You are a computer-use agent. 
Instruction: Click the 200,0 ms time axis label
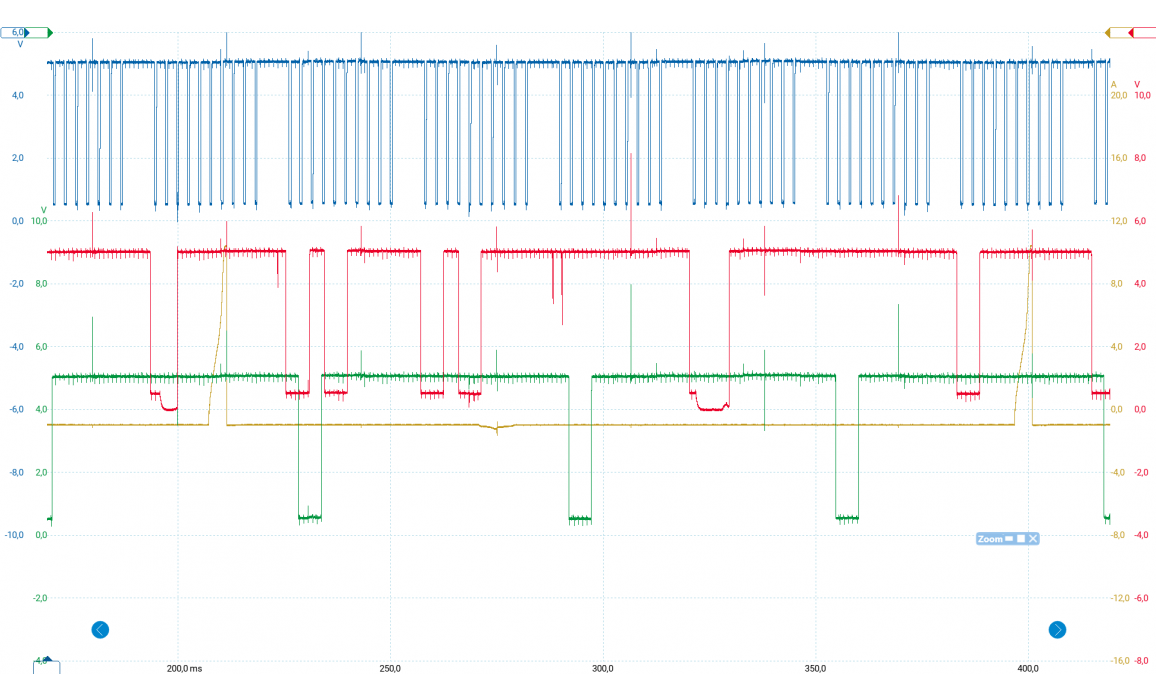(x=184, y=669)
